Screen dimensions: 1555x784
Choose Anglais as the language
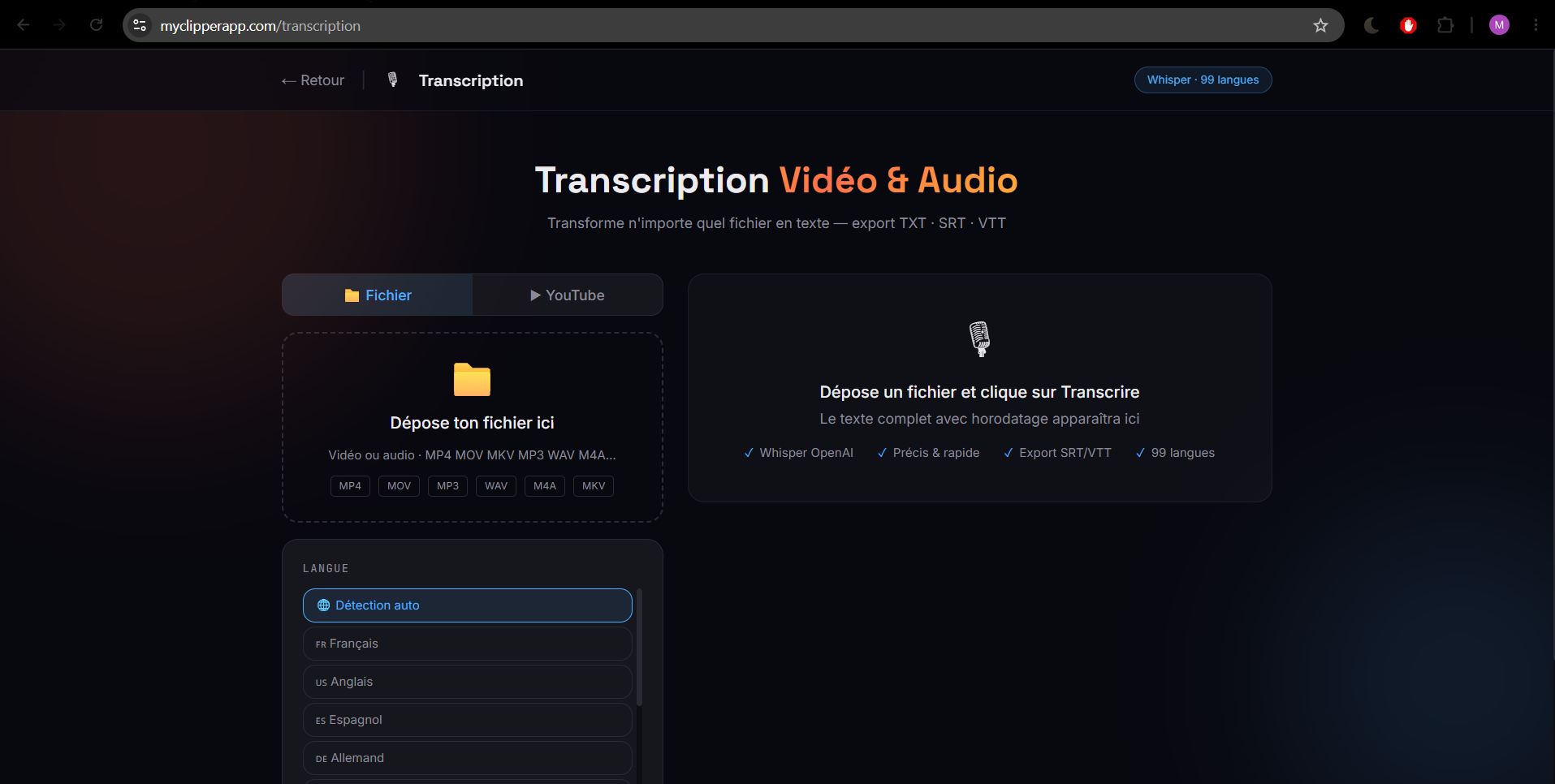468,682
